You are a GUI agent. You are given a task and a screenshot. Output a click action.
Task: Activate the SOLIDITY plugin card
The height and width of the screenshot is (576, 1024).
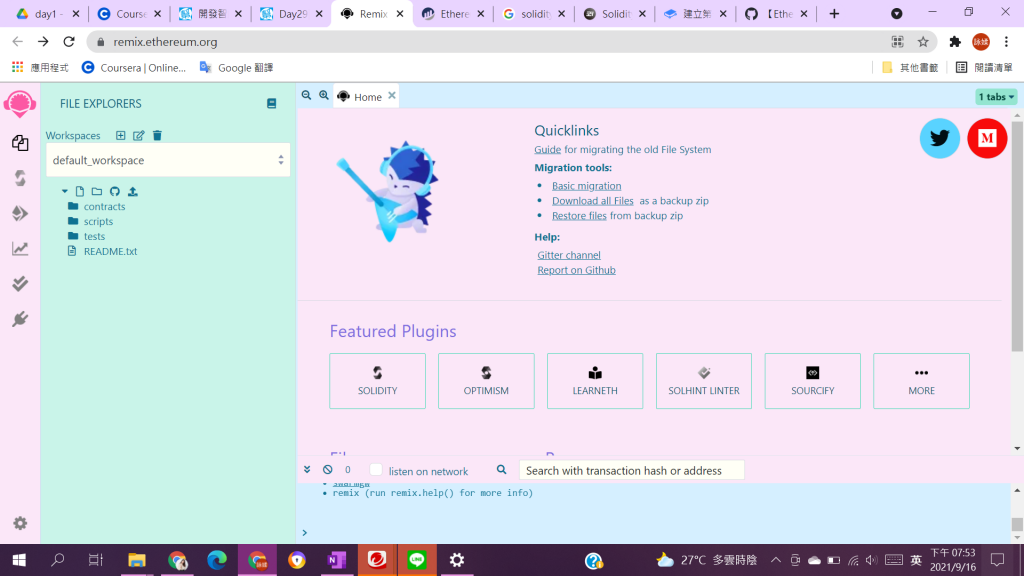(377, 381)
